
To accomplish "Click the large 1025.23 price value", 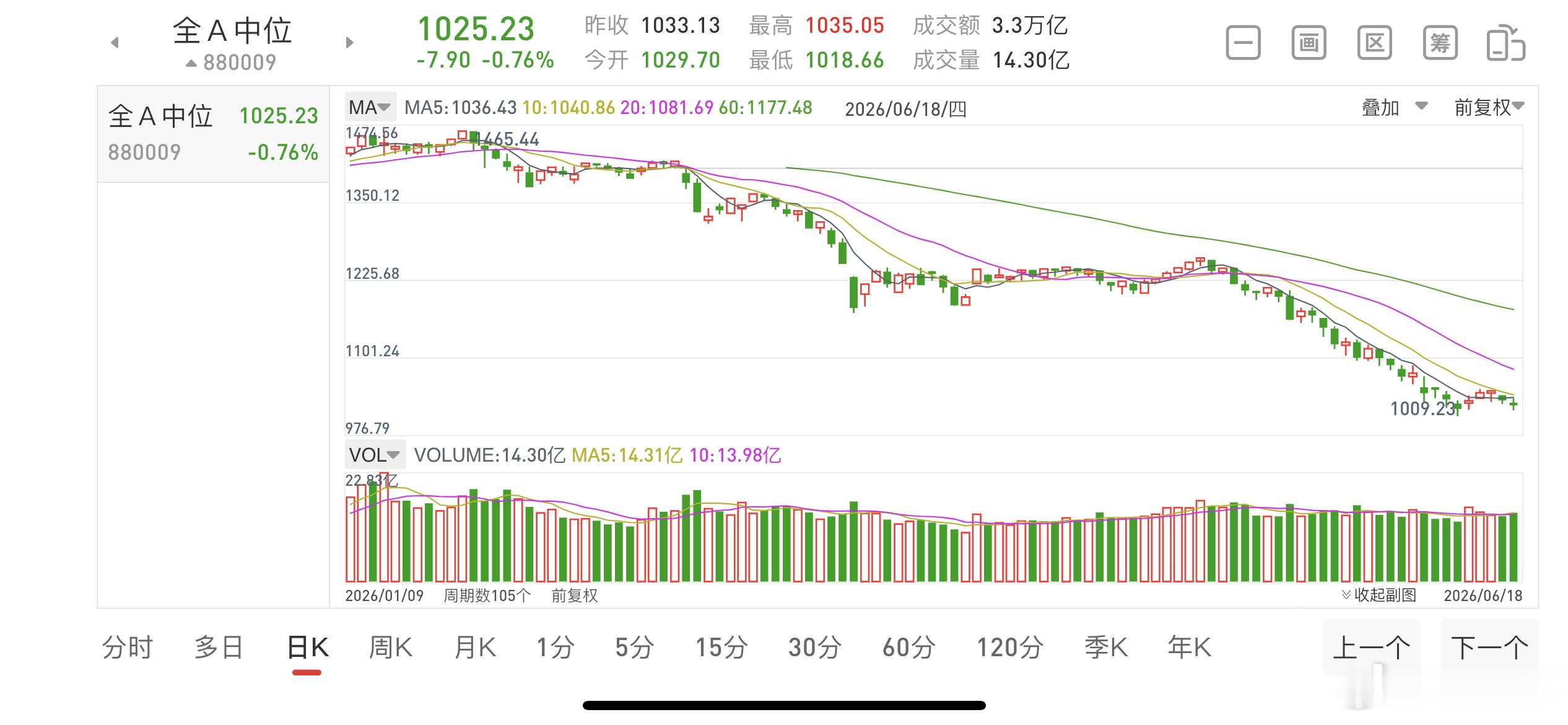I will click(476, 29).
